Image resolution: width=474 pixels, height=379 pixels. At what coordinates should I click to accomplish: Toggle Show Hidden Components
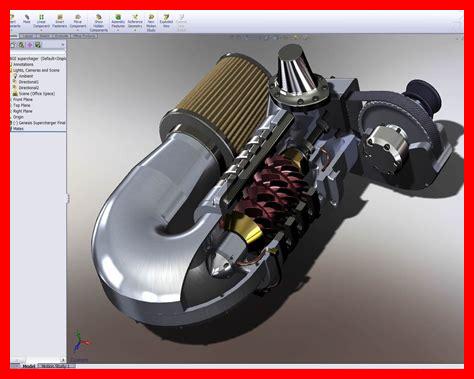pos(99,23)
